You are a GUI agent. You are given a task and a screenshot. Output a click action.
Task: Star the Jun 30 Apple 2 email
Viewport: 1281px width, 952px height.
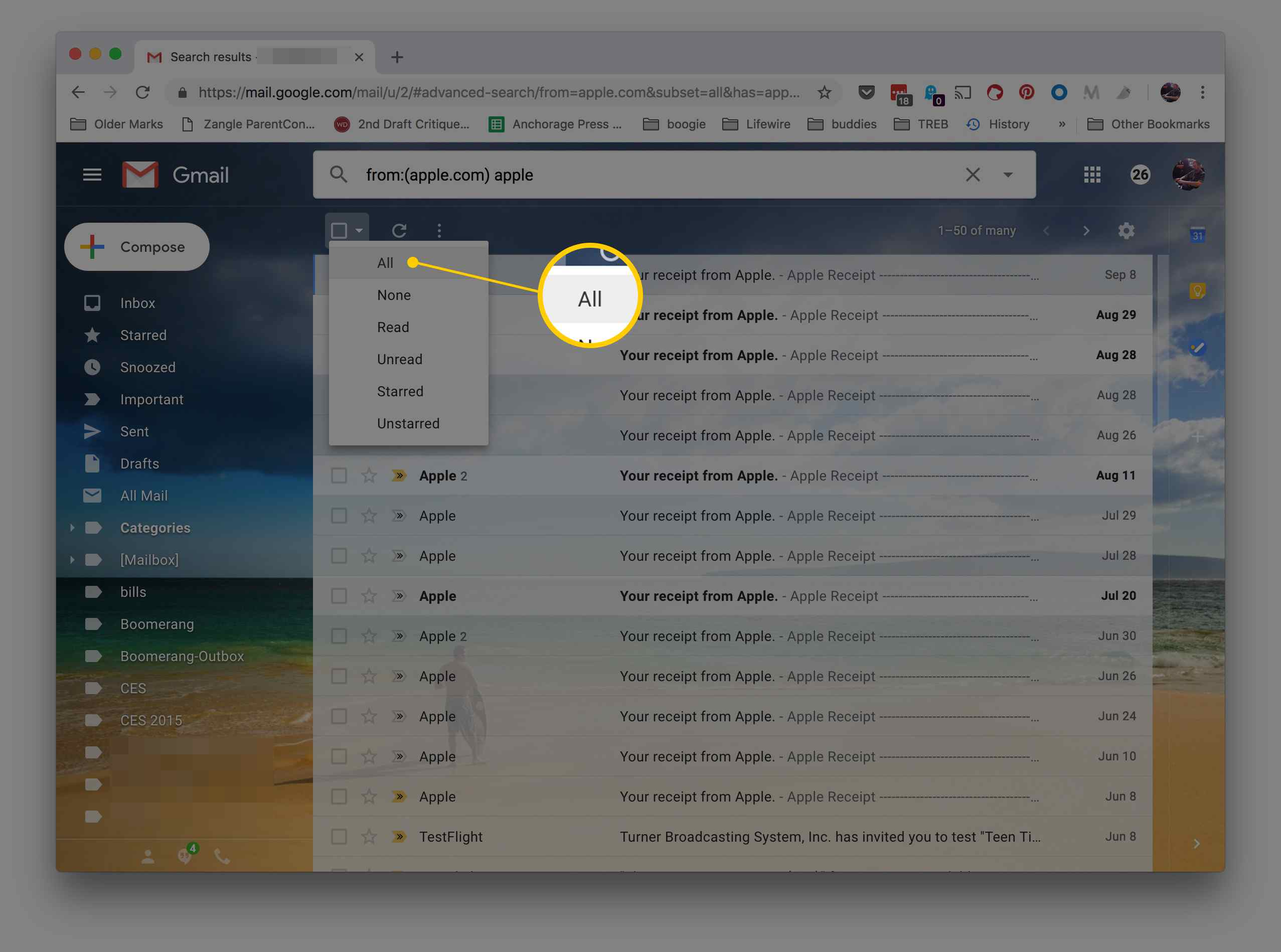[x=369, y=636]
